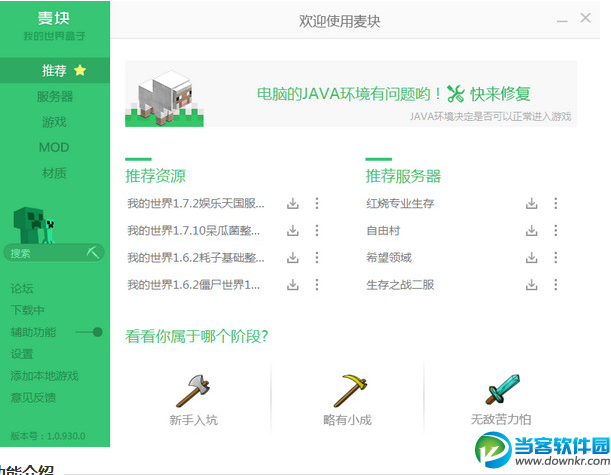Toggle the 辅助功能 switch
611x475 pixels.
[89, 332]
